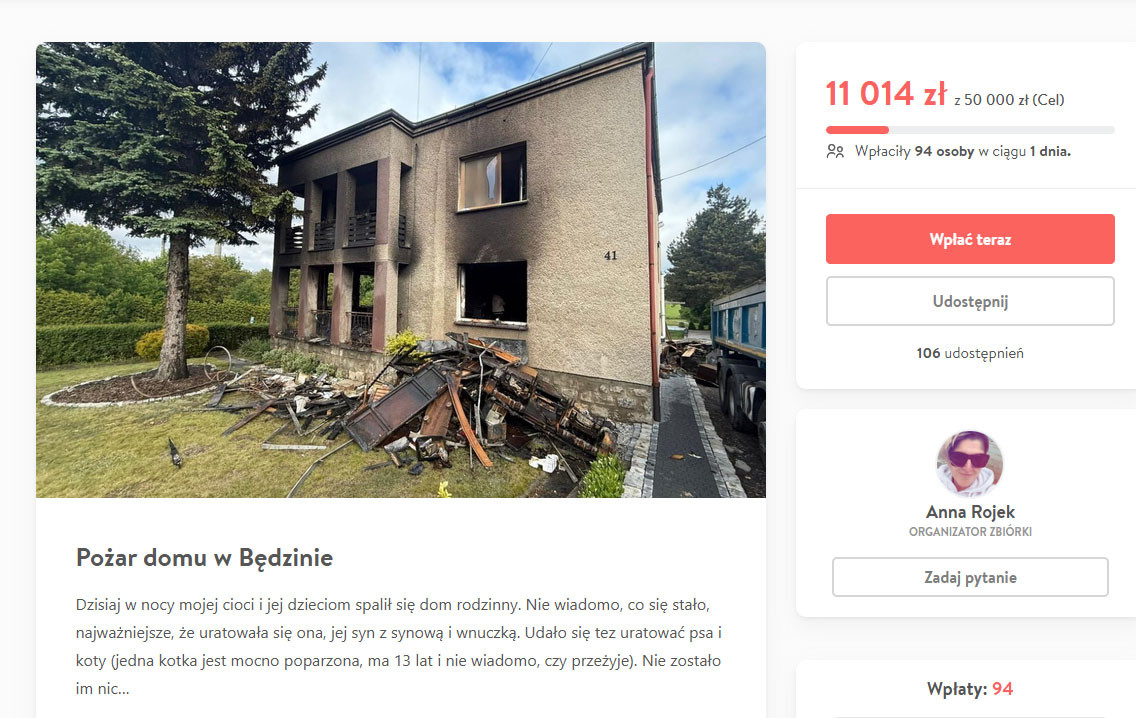Click the people icon beside "Wpłaciły 94 osoby"

tap(835, 151)
